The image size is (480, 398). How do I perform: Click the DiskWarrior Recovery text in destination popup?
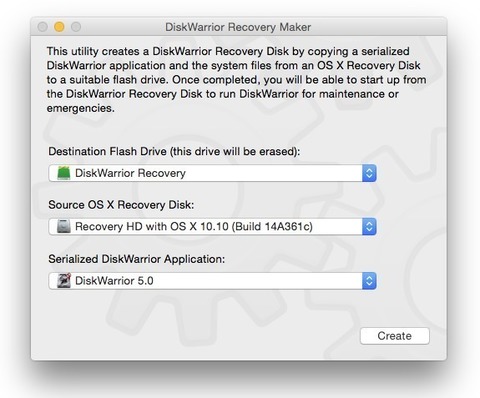click(130, 173)
